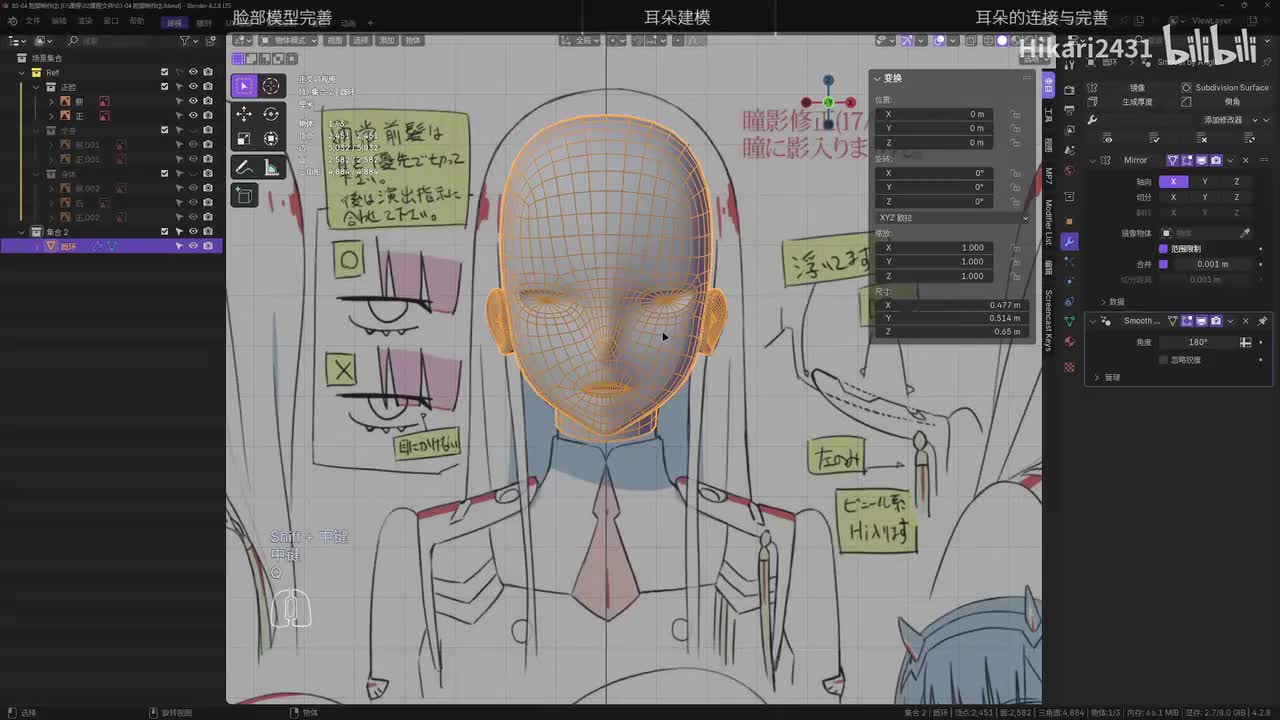
Task: Remove the Mirror modifier with X
Action: (1245, 160)
